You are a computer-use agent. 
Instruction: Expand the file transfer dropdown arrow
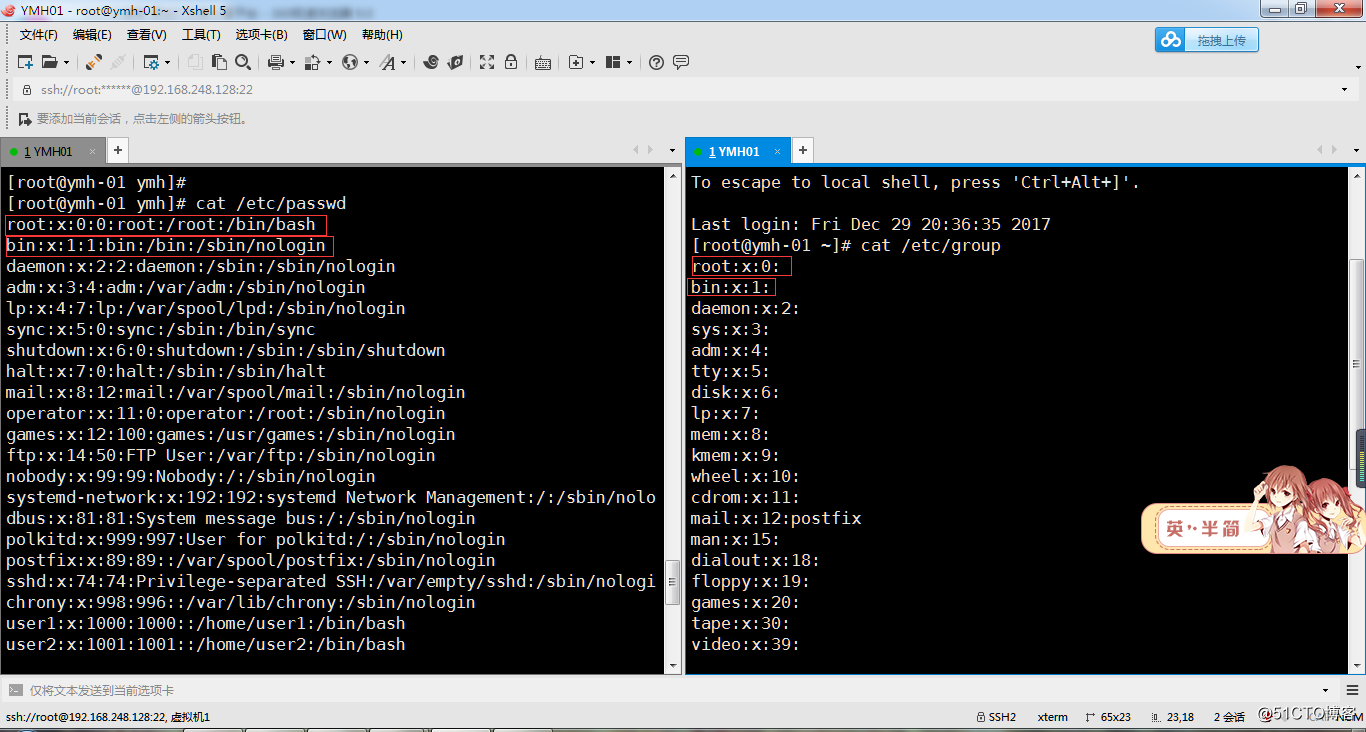(328, 62)
